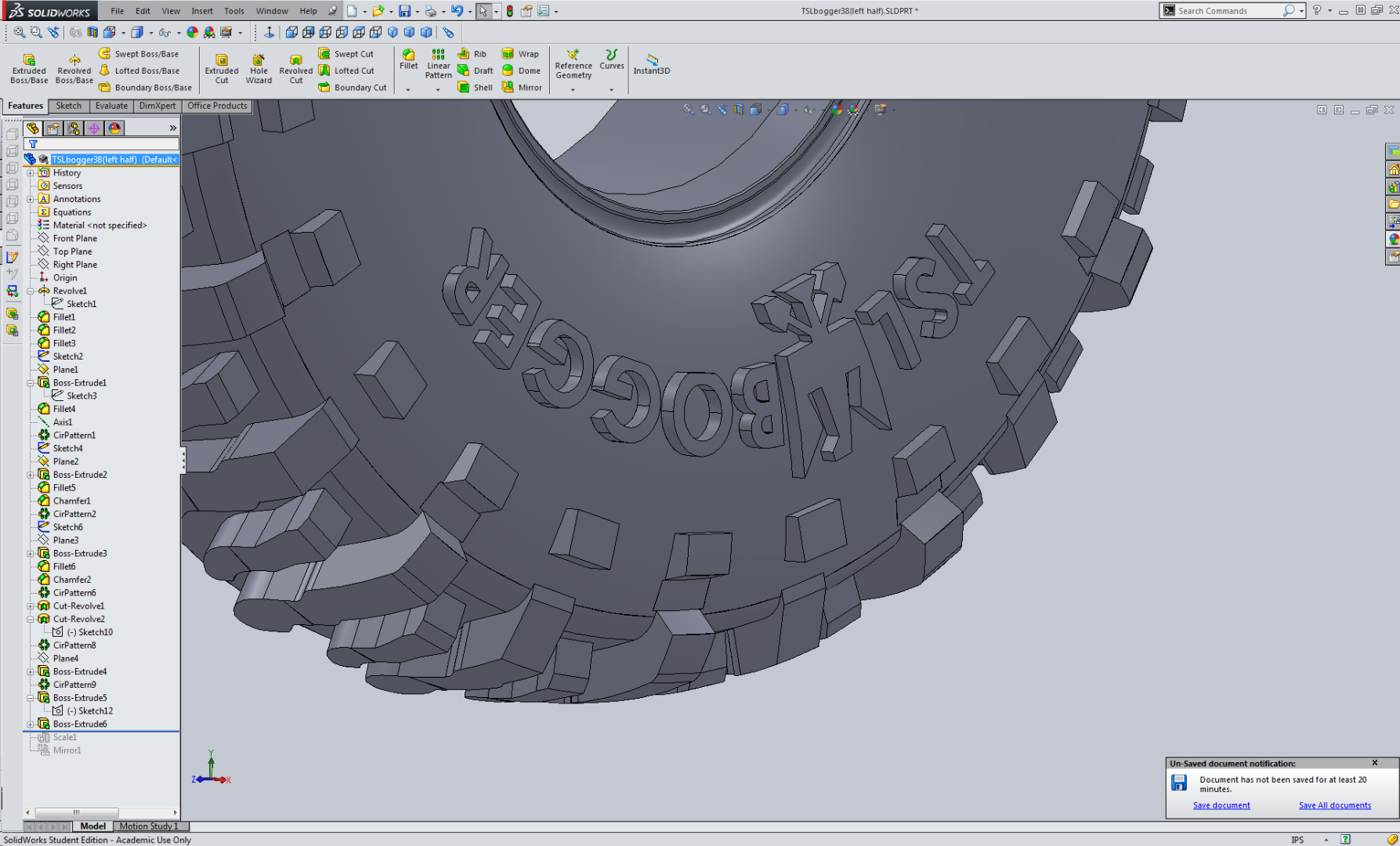Expand the History folder in the FeatureManager

(x=31, y=172)
